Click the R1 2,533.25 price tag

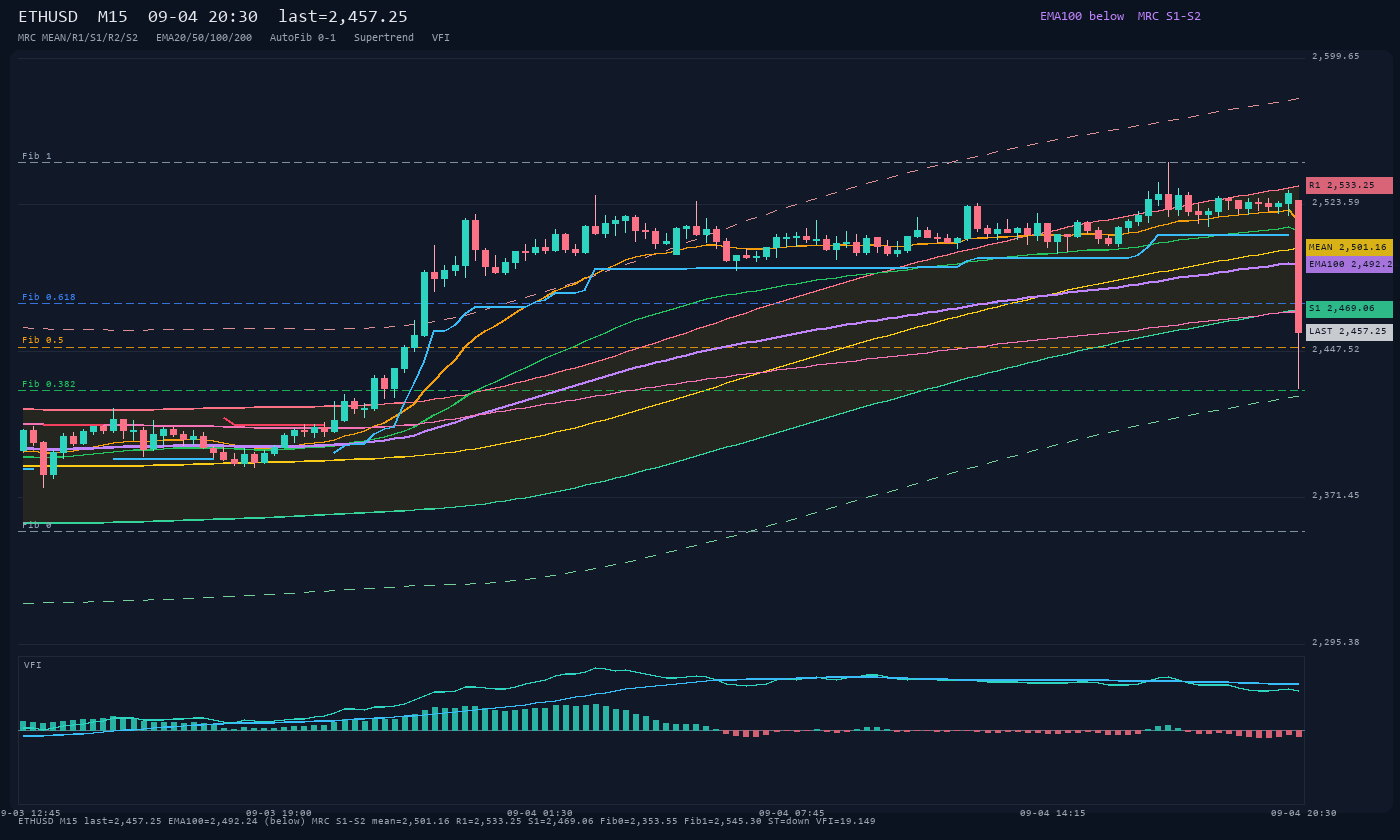click(x=1349, y=185)
